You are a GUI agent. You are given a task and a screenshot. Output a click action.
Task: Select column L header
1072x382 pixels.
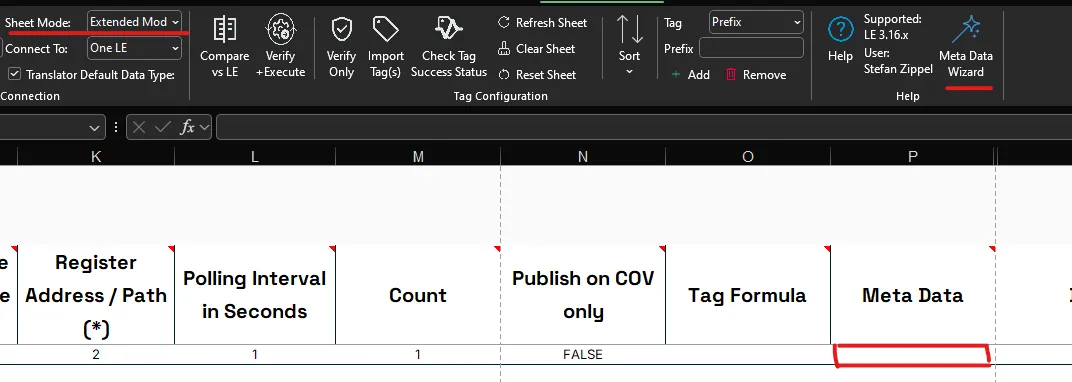[x=255, y=156]
